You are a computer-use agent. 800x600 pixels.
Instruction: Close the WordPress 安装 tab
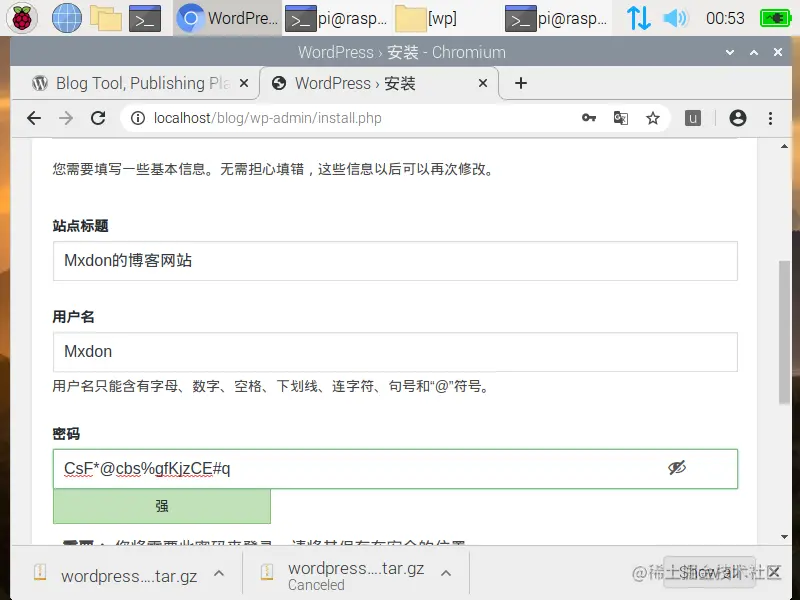(x=483, y=83)
